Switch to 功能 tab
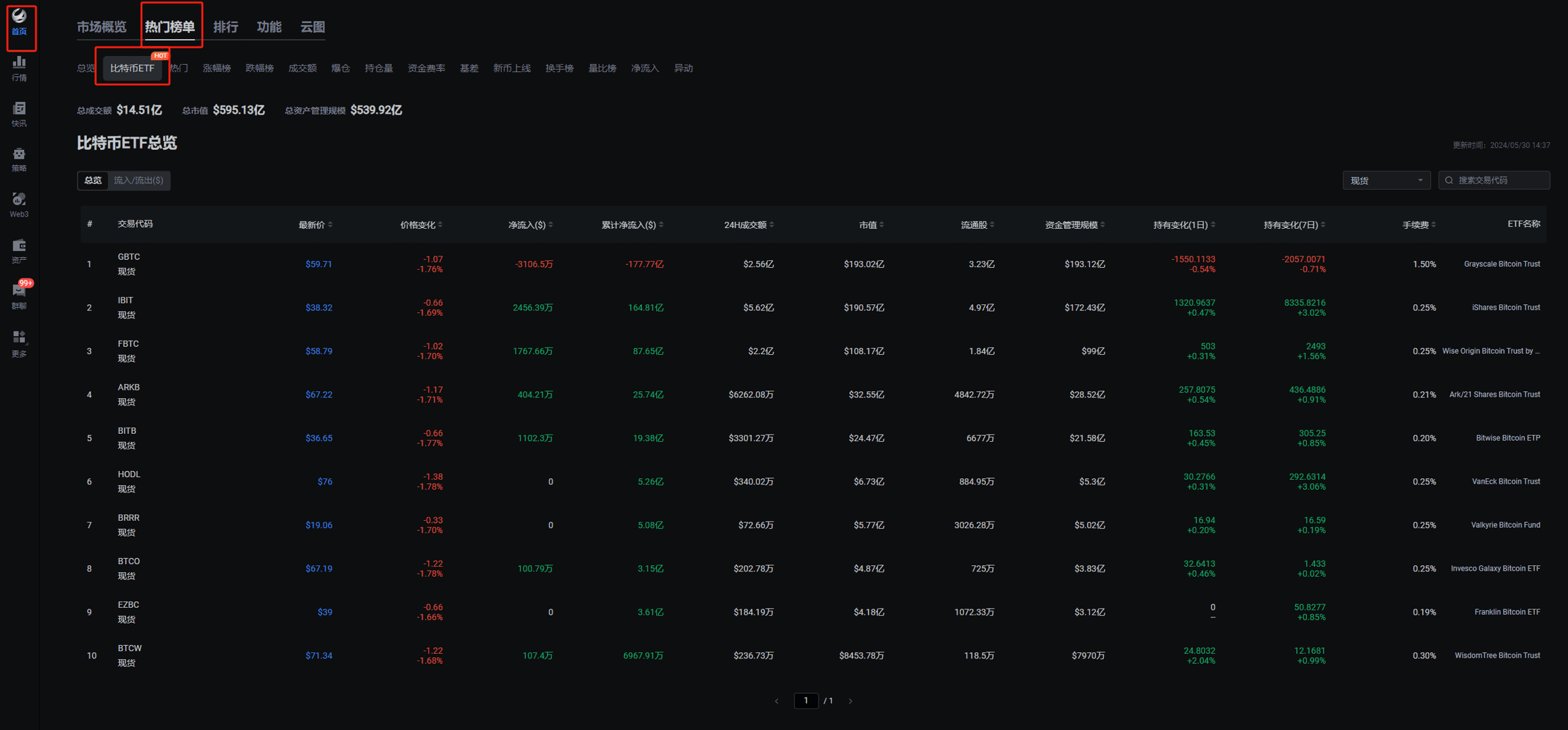This screenshot has height=730, width=1568. [269, 26]
